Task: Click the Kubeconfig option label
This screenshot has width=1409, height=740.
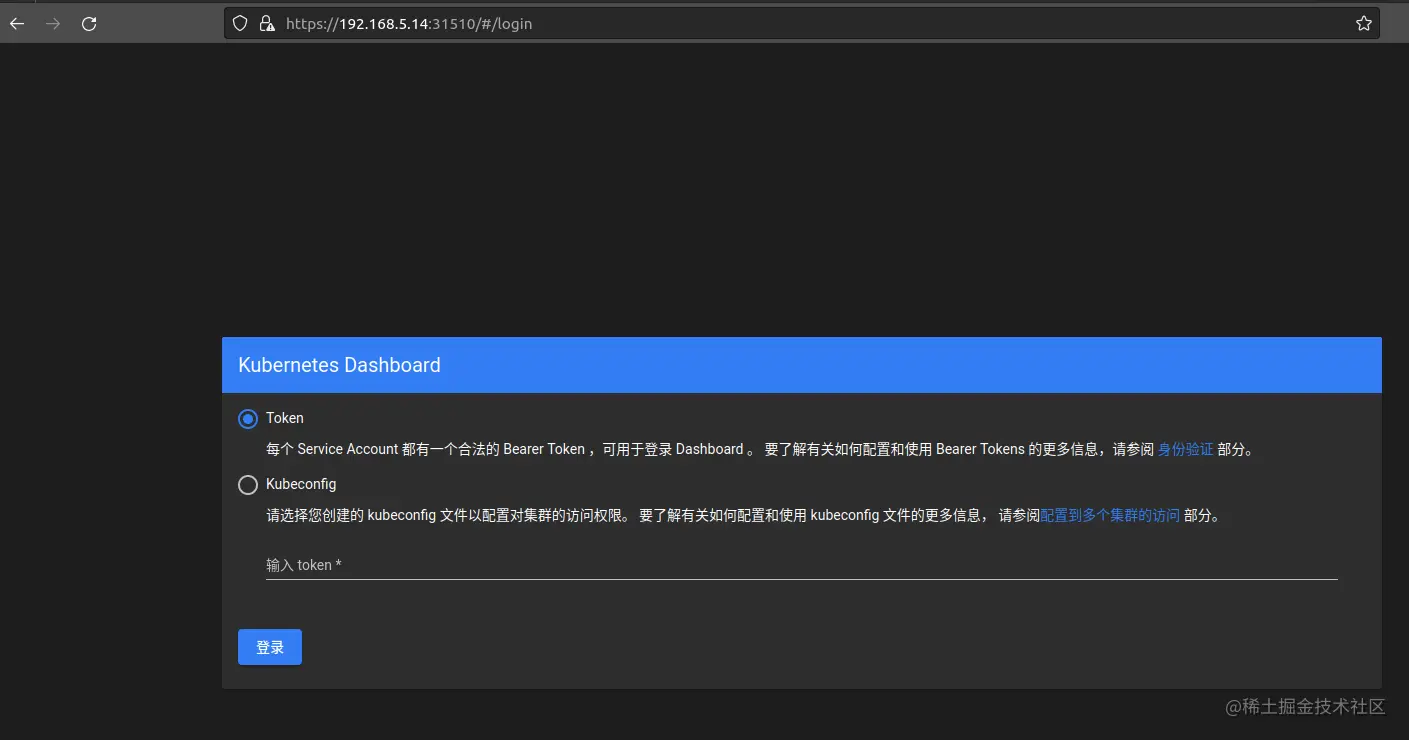Action: [301, 484]
